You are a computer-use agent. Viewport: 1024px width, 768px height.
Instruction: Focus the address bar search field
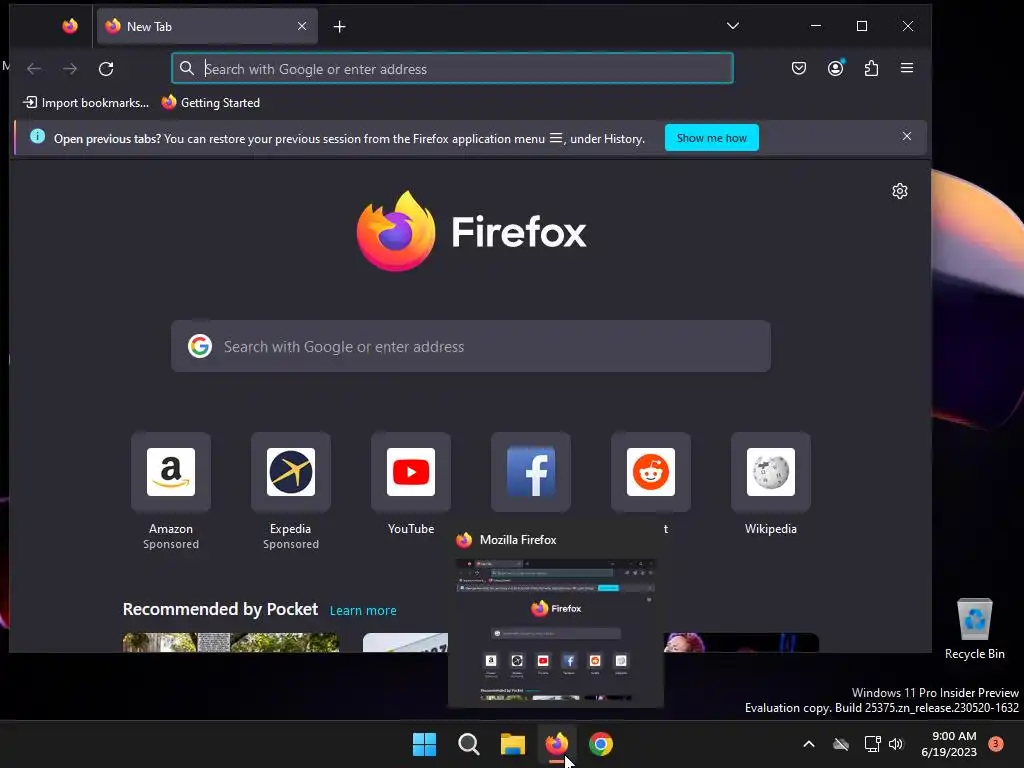pos(452,69)
